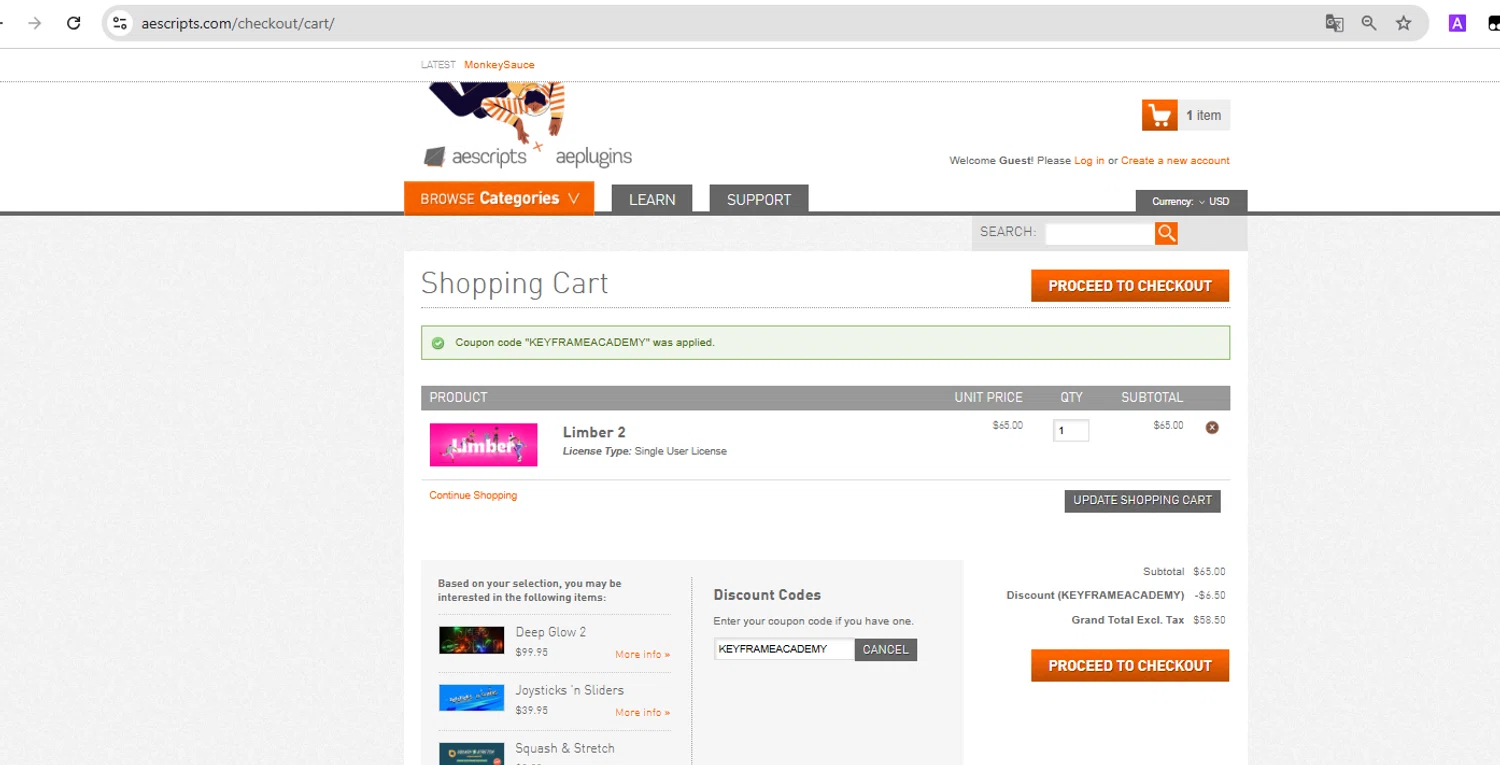1500x765 pixels.
Task: Open the purple A browser extension
Action: coord(1457,23)
